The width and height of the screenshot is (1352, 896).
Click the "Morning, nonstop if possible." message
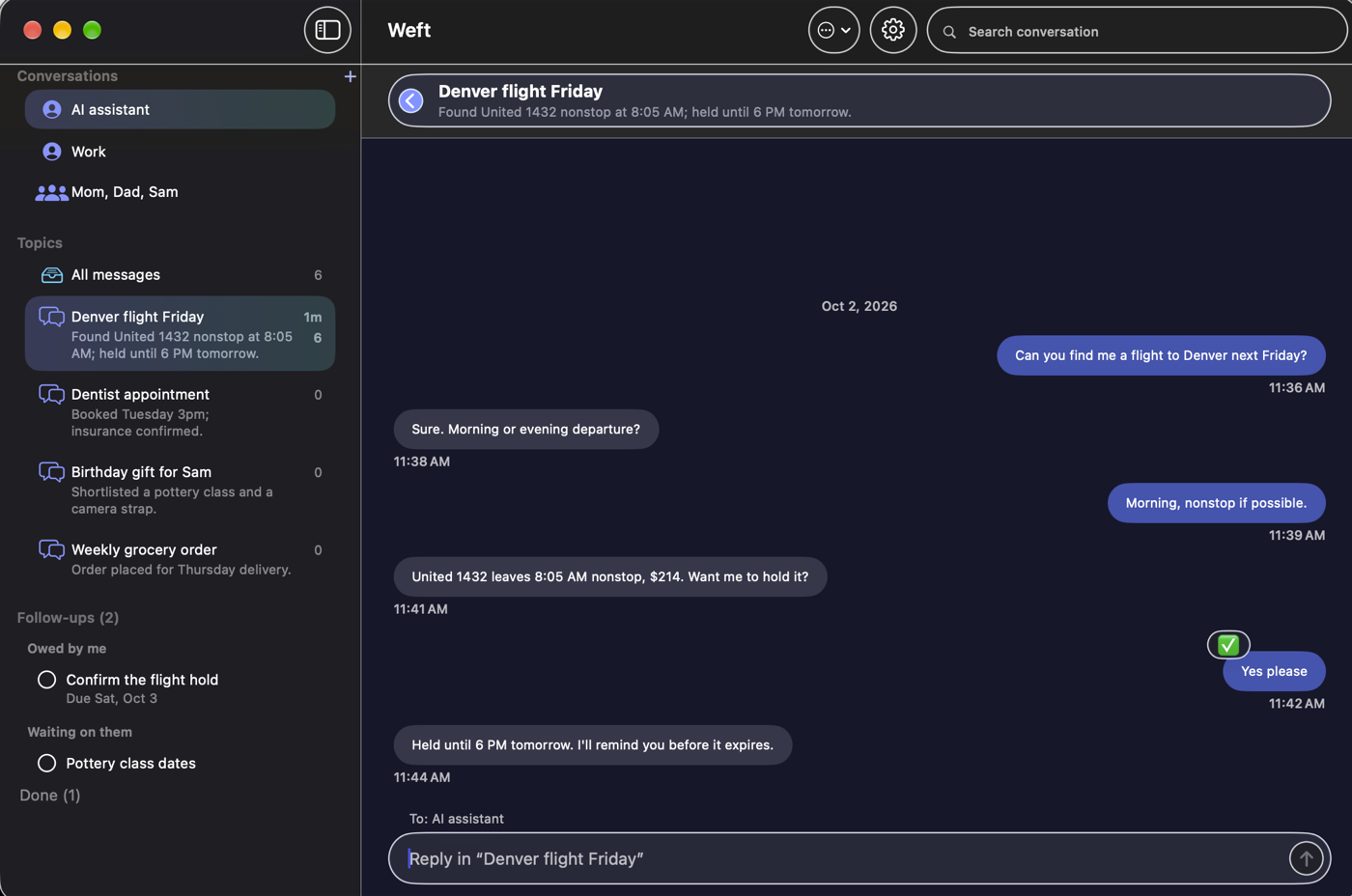pyautogui.click(x=1216, y=503)
